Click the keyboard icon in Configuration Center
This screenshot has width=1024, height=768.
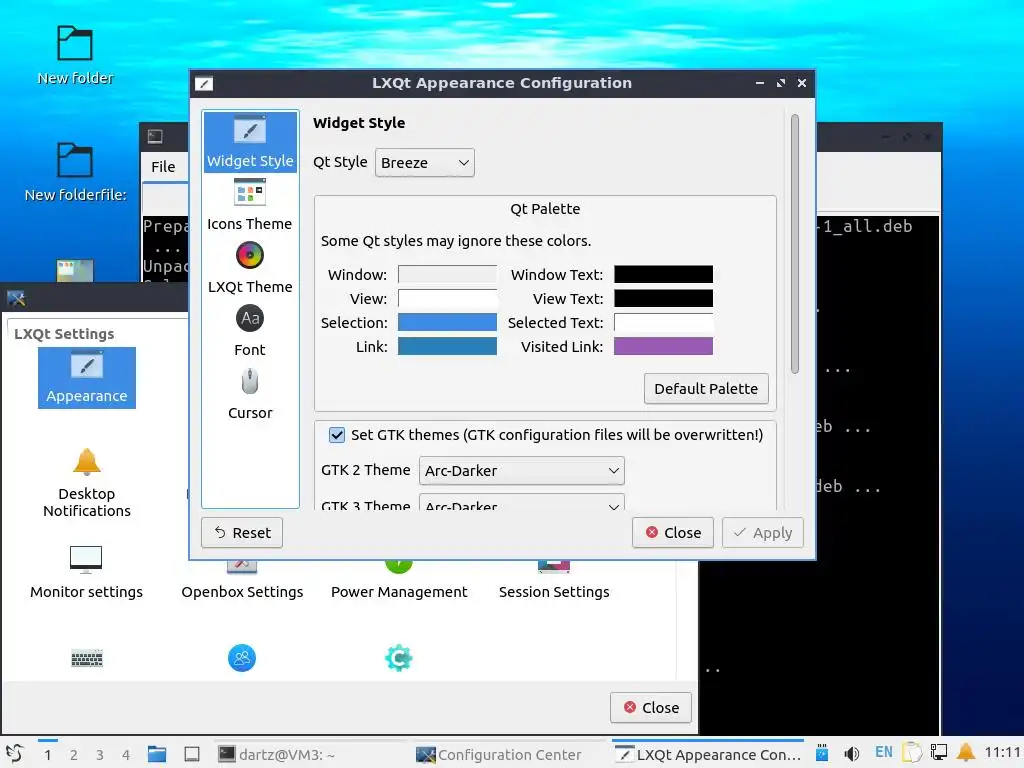pos(87,658)
